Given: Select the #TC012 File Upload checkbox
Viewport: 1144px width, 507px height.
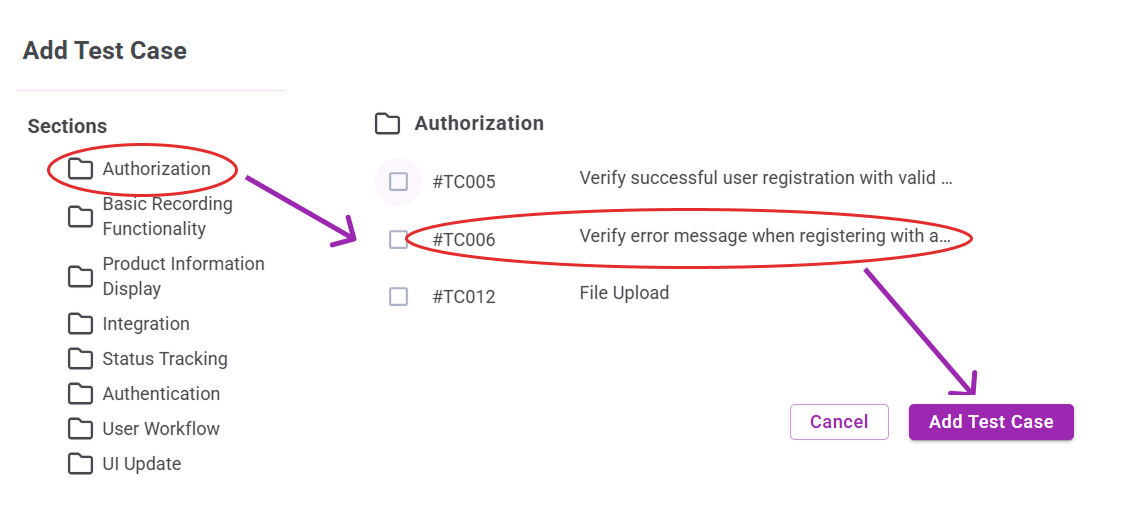Looking at the screenshot, I should point(399,296).
